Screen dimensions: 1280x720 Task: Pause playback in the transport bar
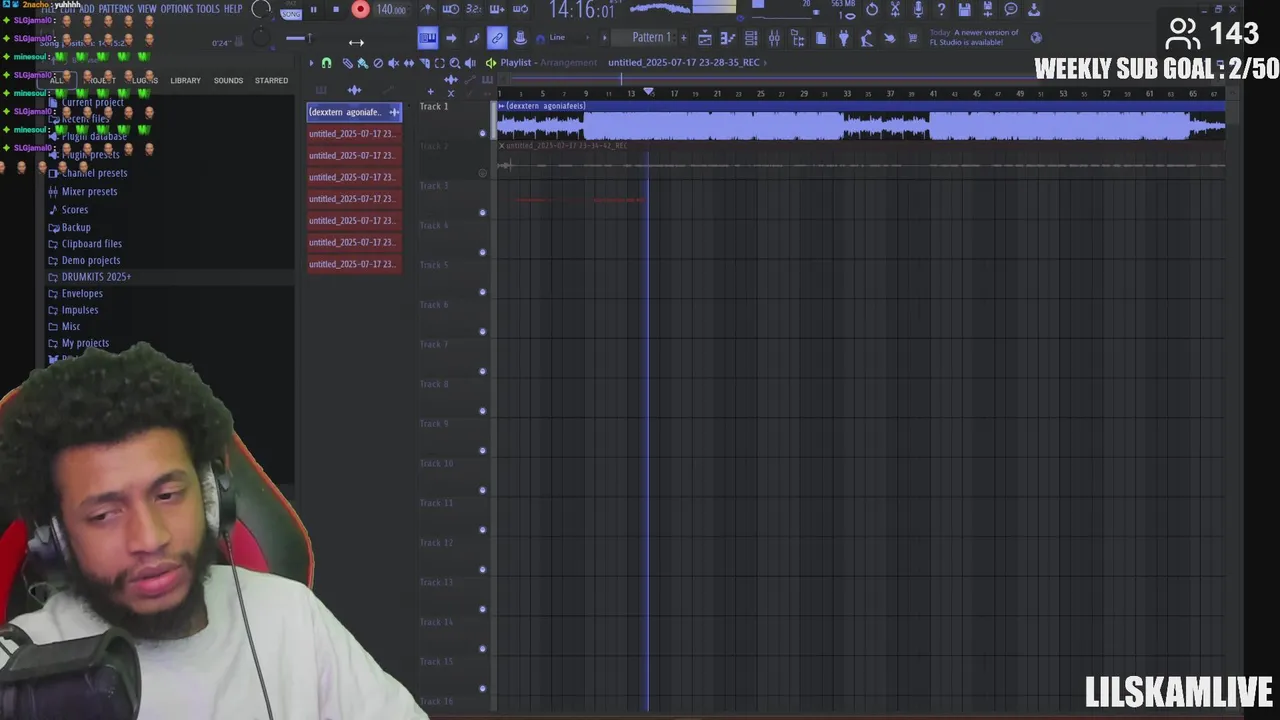pyautogui.click(x=313, y=9)
